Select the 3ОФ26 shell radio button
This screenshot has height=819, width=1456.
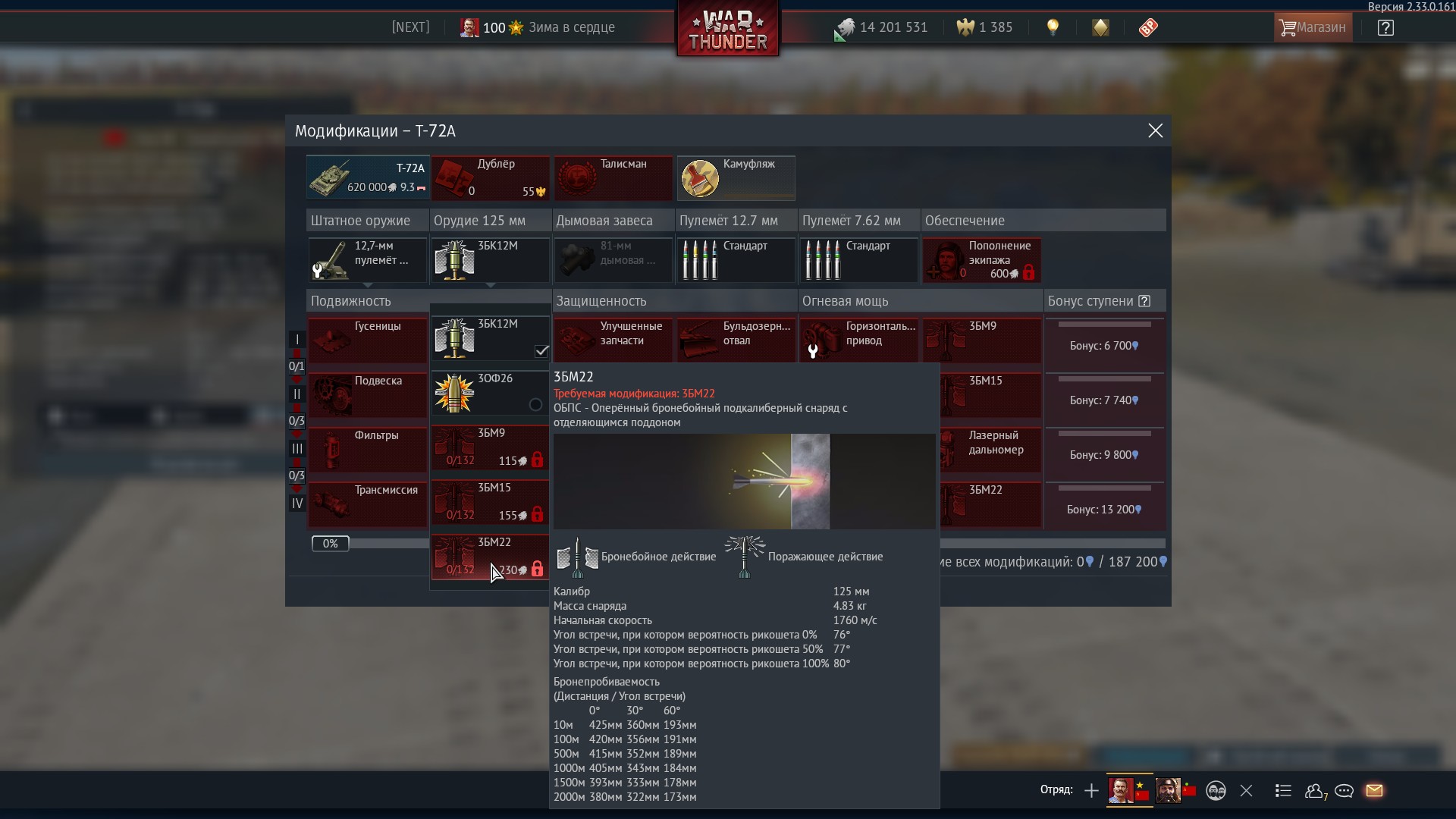pos(535,405)
